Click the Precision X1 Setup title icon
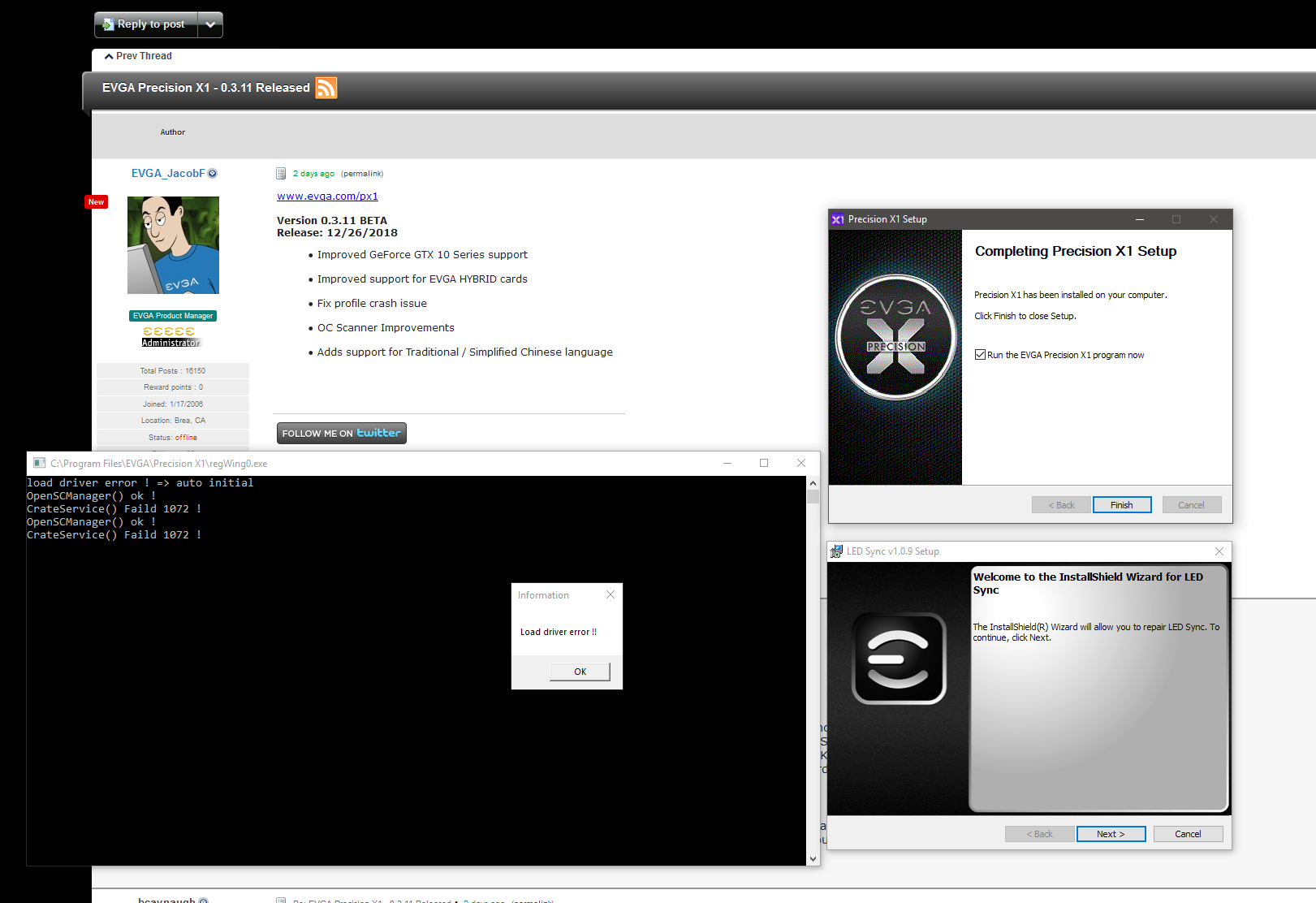This screenshot has height=903, width=1316. [x=838, y=219]
